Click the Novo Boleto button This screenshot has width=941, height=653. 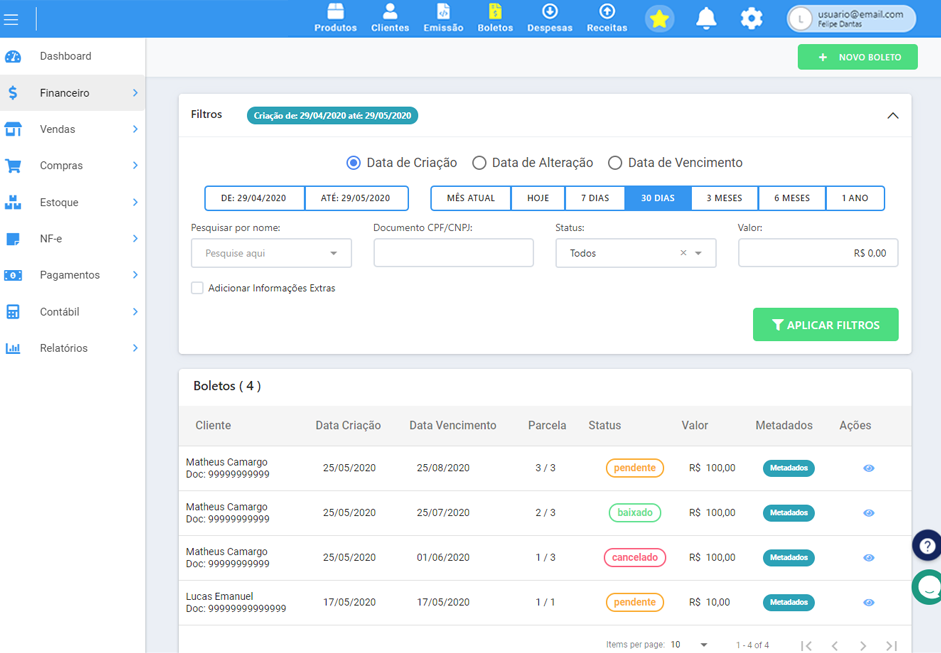pyautogui.click(x=858, y=57)
